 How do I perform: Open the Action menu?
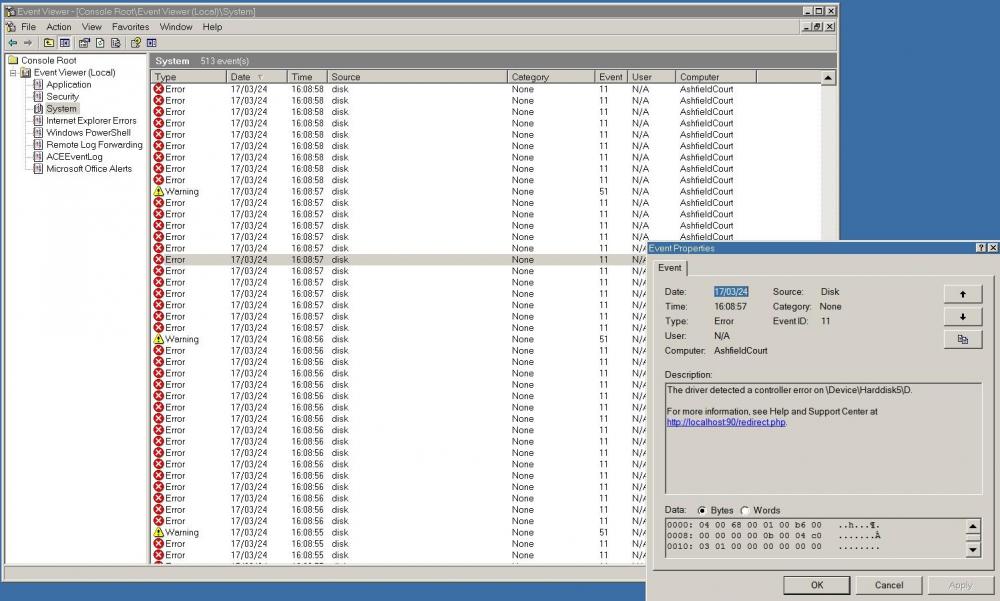(59, 27)
